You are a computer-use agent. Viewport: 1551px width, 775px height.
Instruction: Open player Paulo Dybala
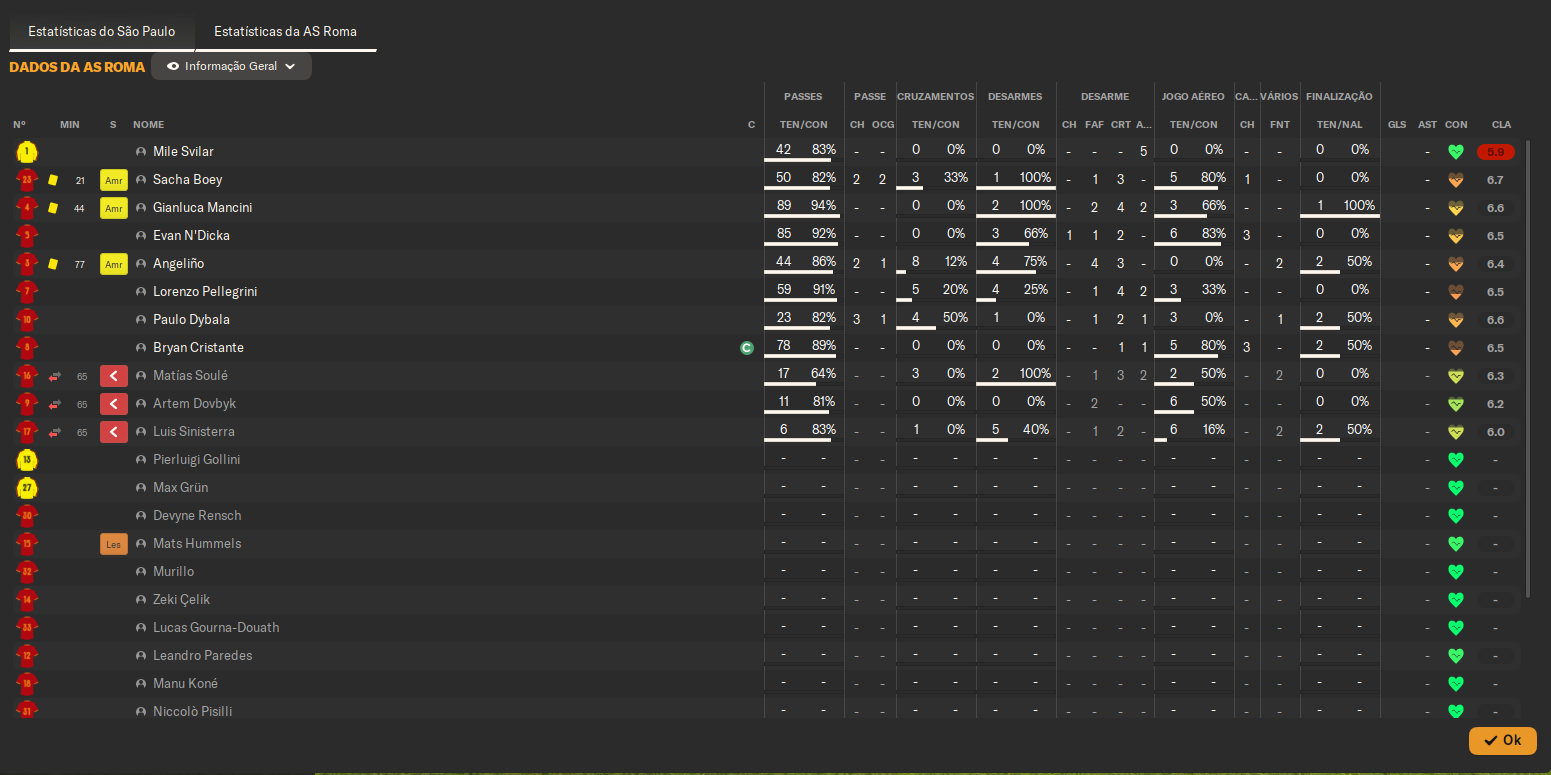tap(191, 320)
